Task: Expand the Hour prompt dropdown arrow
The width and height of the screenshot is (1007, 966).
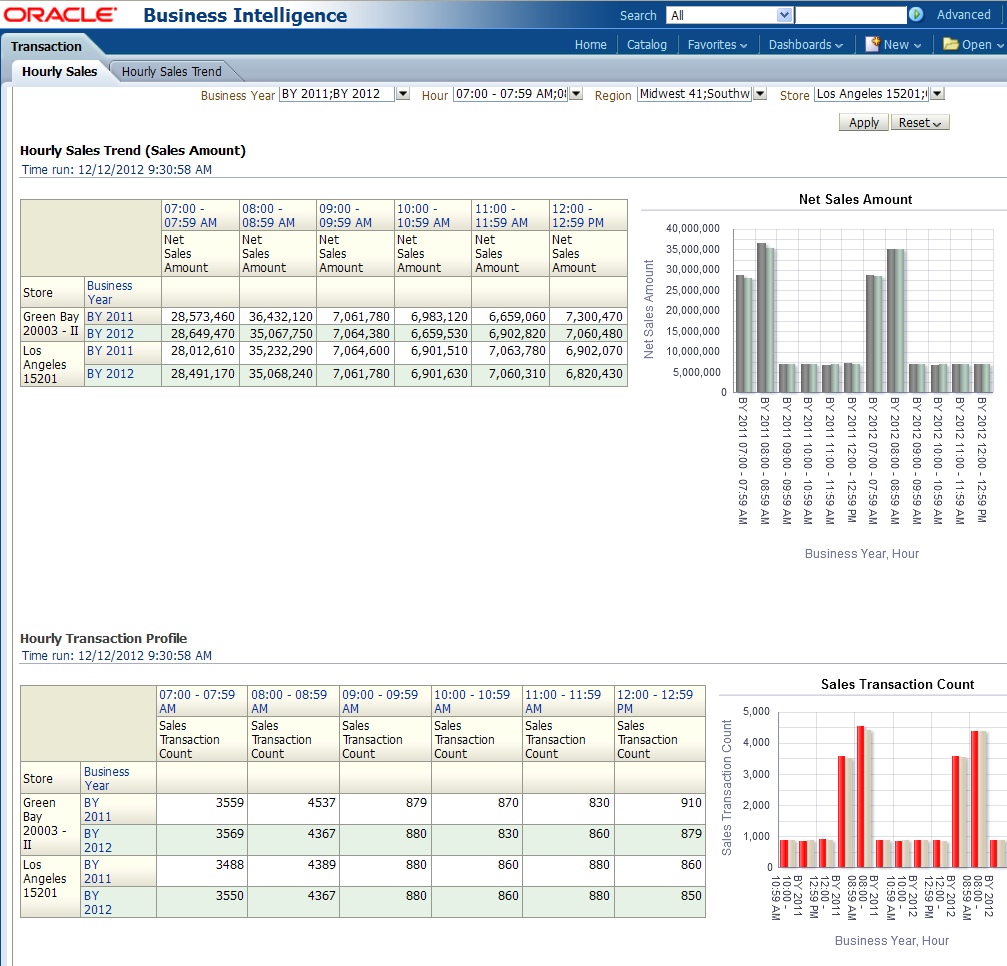Action: [576, 94]
